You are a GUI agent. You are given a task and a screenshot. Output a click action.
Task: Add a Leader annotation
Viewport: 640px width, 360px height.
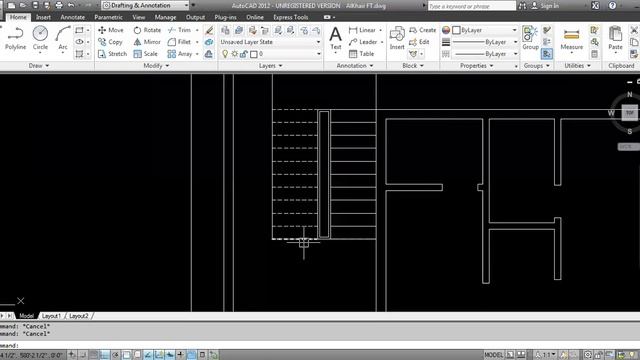(363, 42)
